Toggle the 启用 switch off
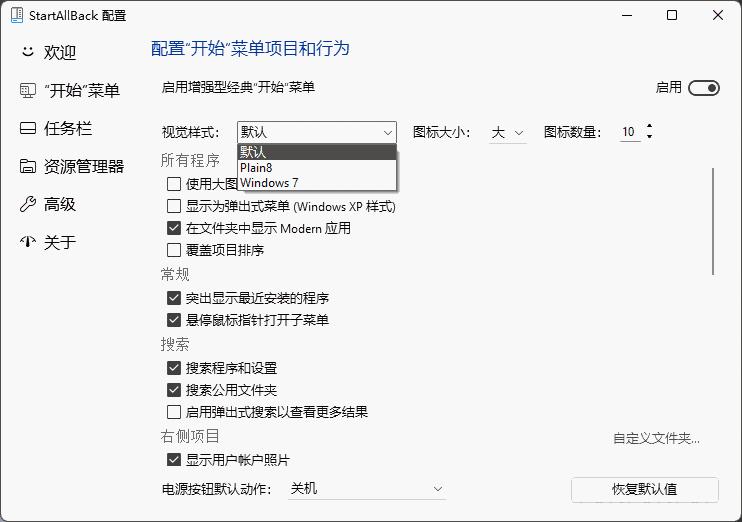This screenshot has width=742, height=522. click(704, 88)
